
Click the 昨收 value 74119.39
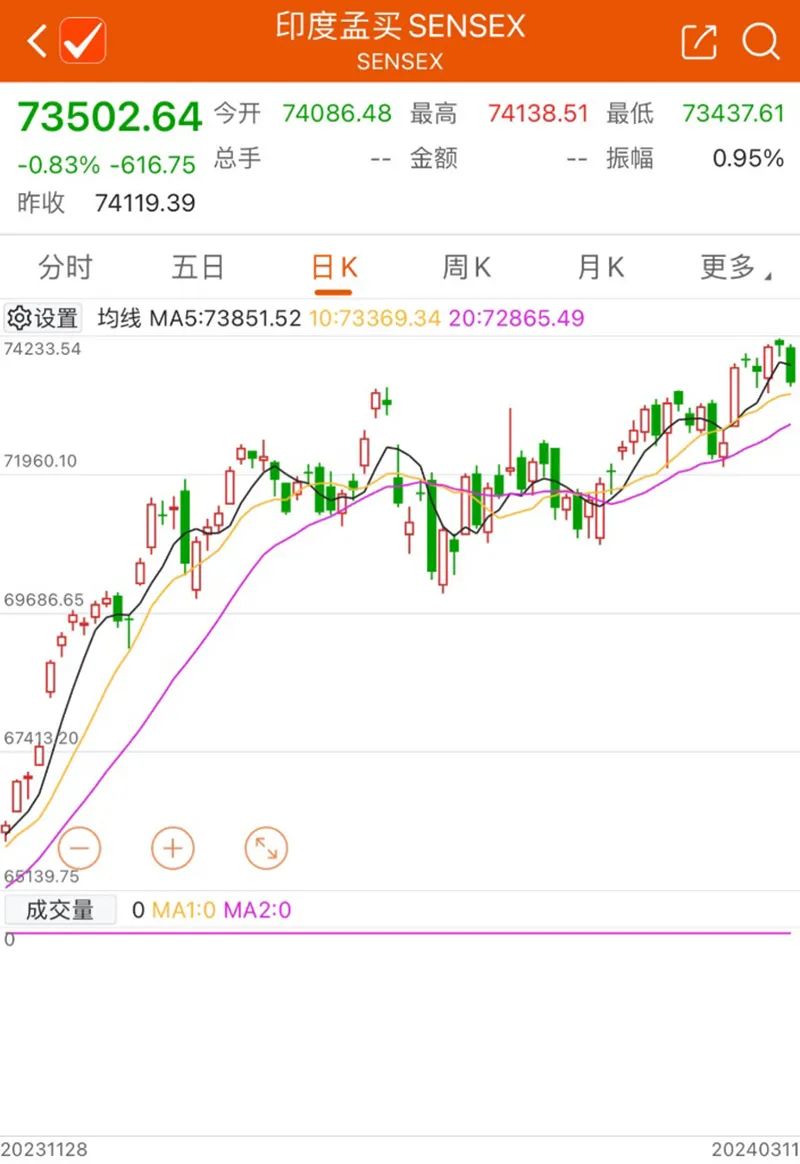(145, 203)
